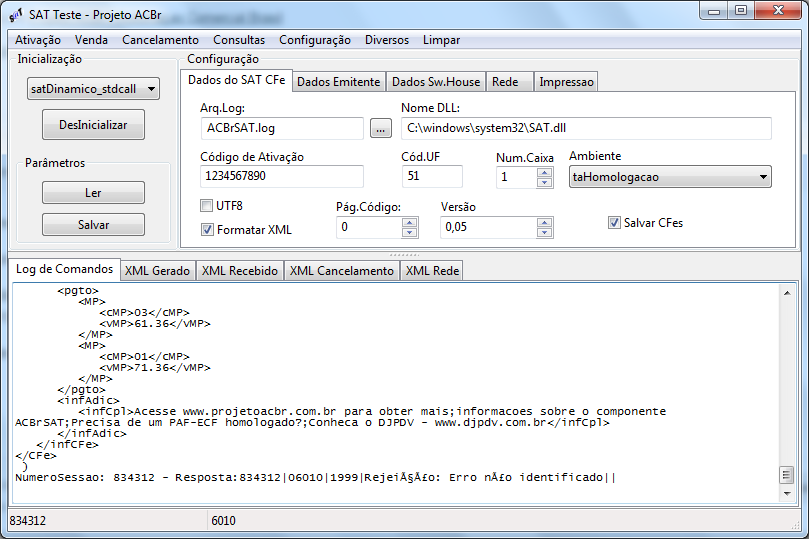Increase Num.Caixa with up arrow
Viewport: 809px width, 539px height.
[544, 172]
